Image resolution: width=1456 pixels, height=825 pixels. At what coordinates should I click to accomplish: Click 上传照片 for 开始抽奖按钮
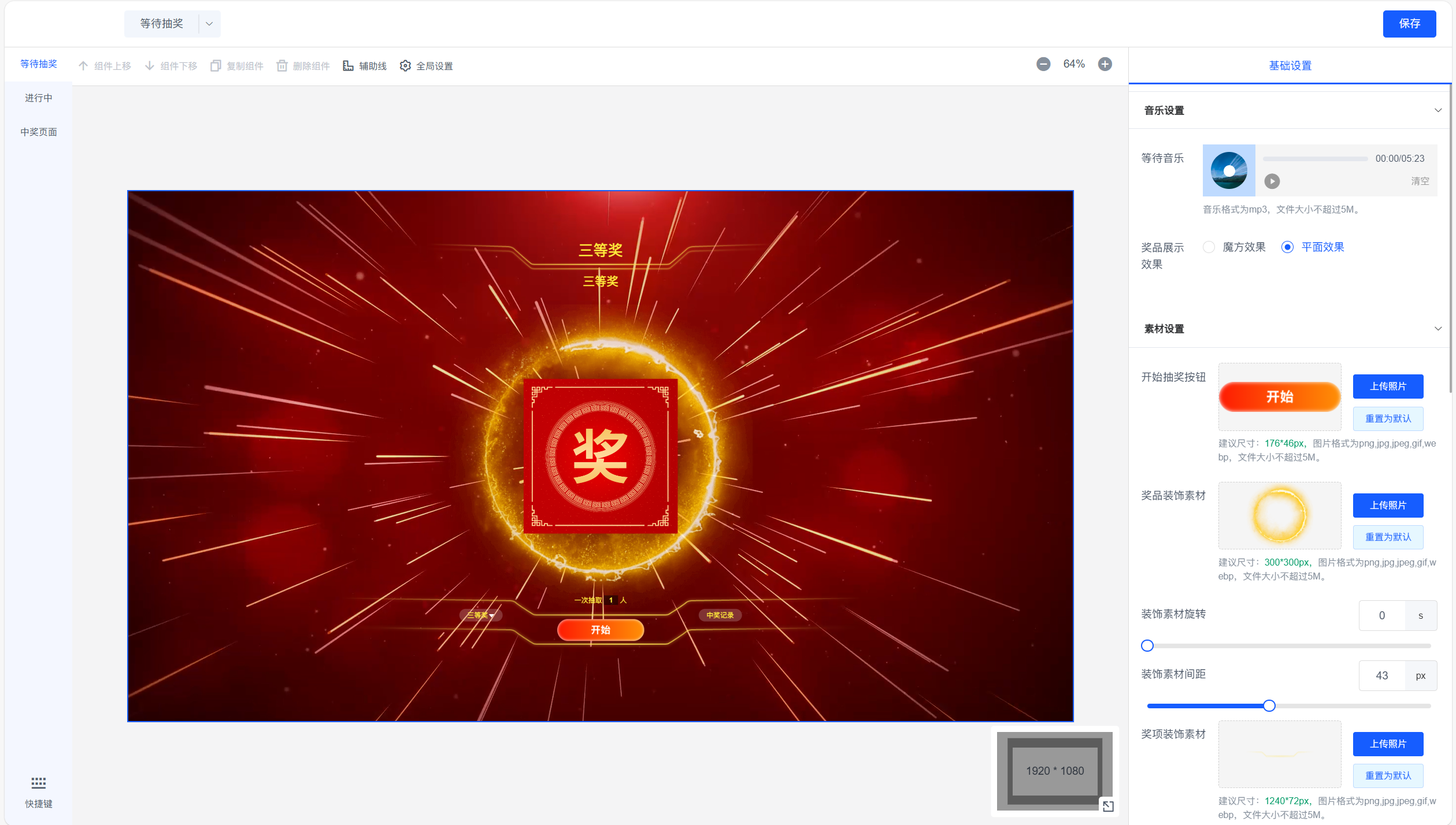(x=1388, y=387)
